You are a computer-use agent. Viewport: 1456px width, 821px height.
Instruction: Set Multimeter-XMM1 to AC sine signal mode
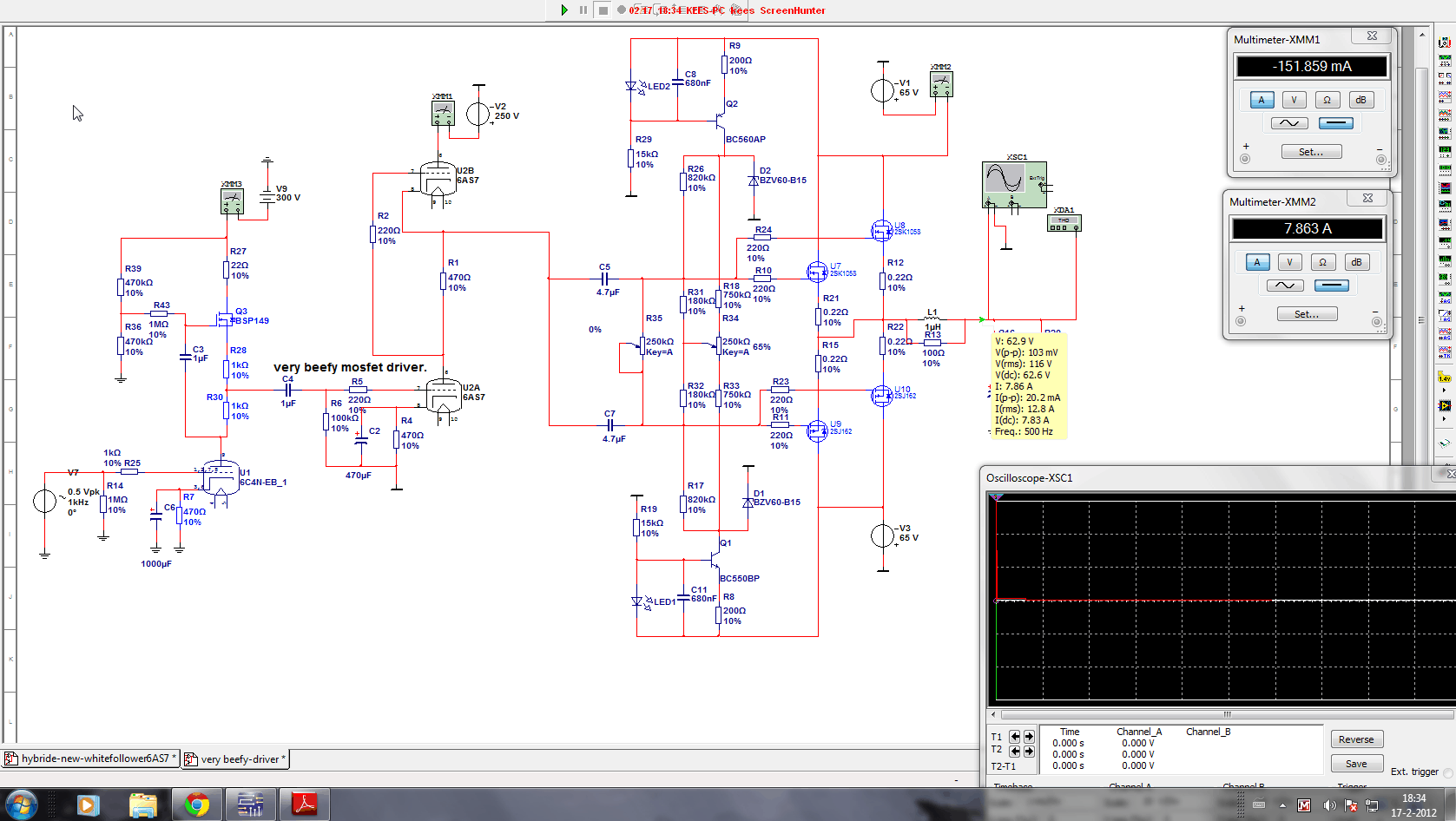1289,123
